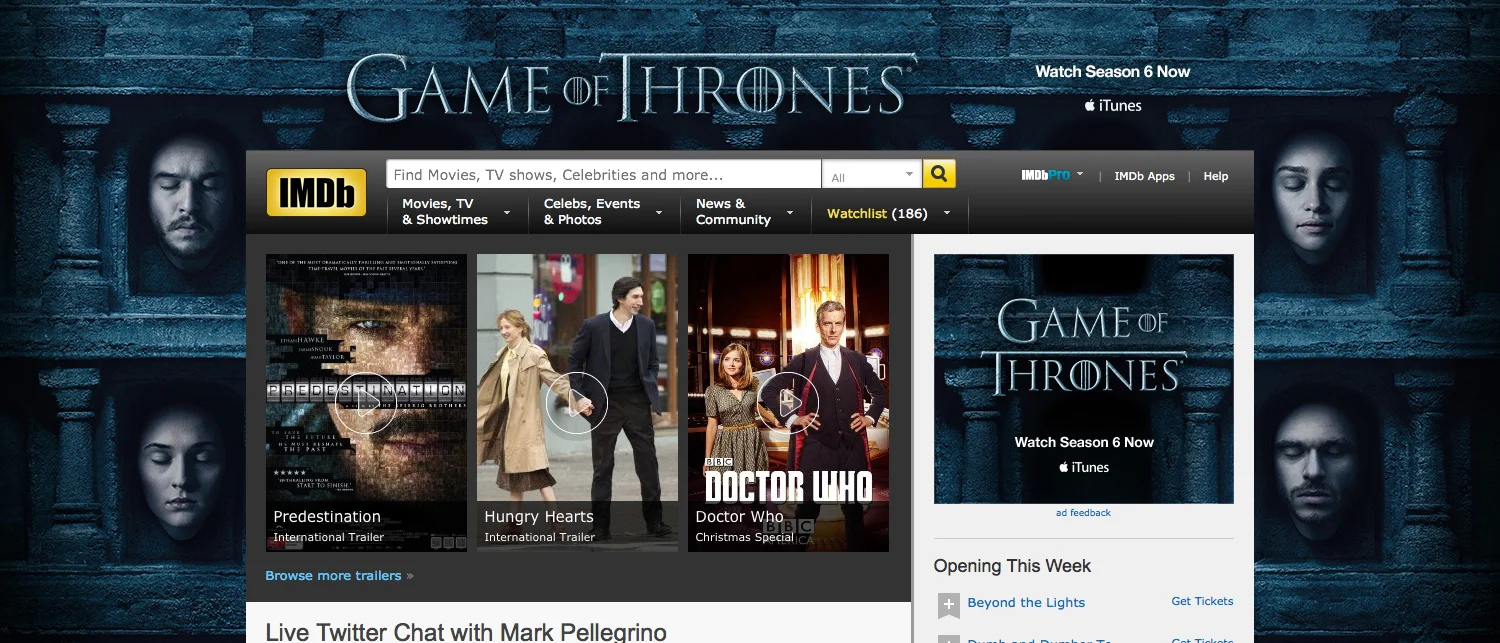The width and height of the screenshot is (1500, 643).
Task: Click the ad feedback link
Action: click(1083, 513)
